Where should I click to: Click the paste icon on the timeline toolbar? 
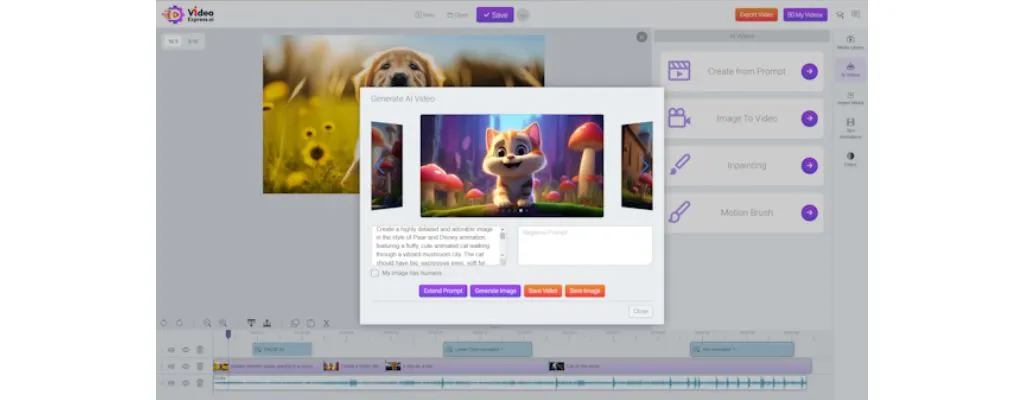point(311,323)
